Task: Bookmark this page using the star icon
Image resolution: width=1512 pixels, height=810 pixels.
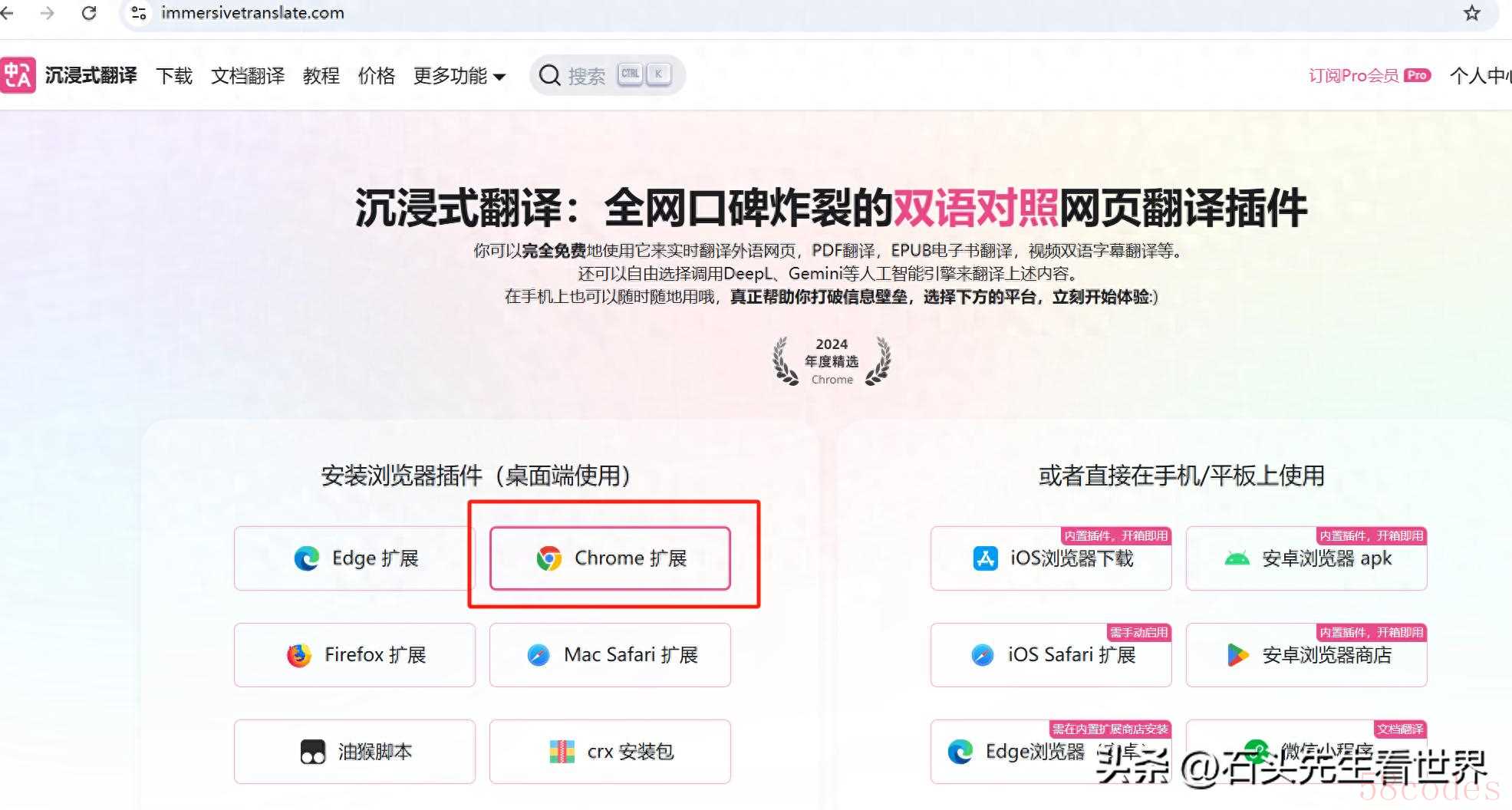Action: (1471, 13)
